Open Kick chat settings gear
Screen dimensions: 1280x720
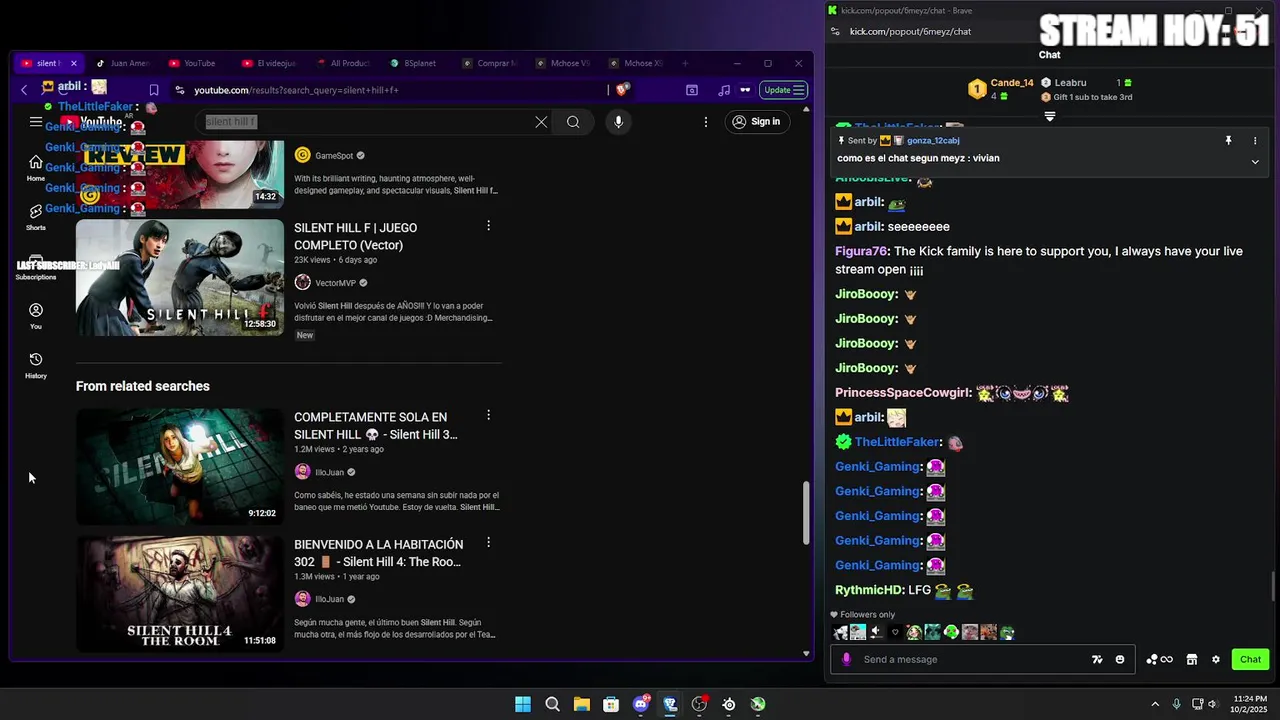click(1216, 659)
